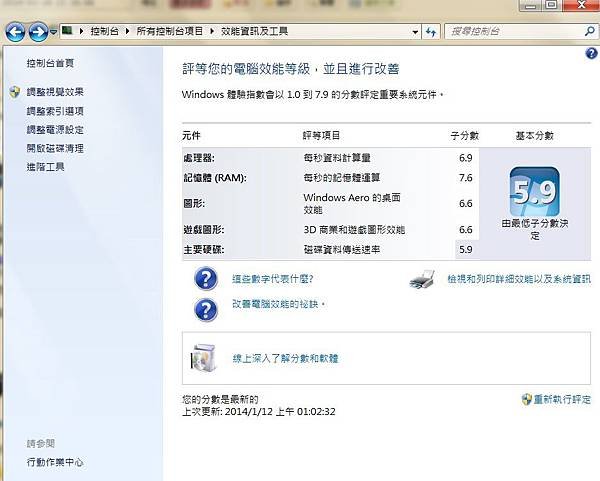This screenshot has height=481, width=600.
Task: Click the refresh button by address bar
Action: [x=431, y=32]
